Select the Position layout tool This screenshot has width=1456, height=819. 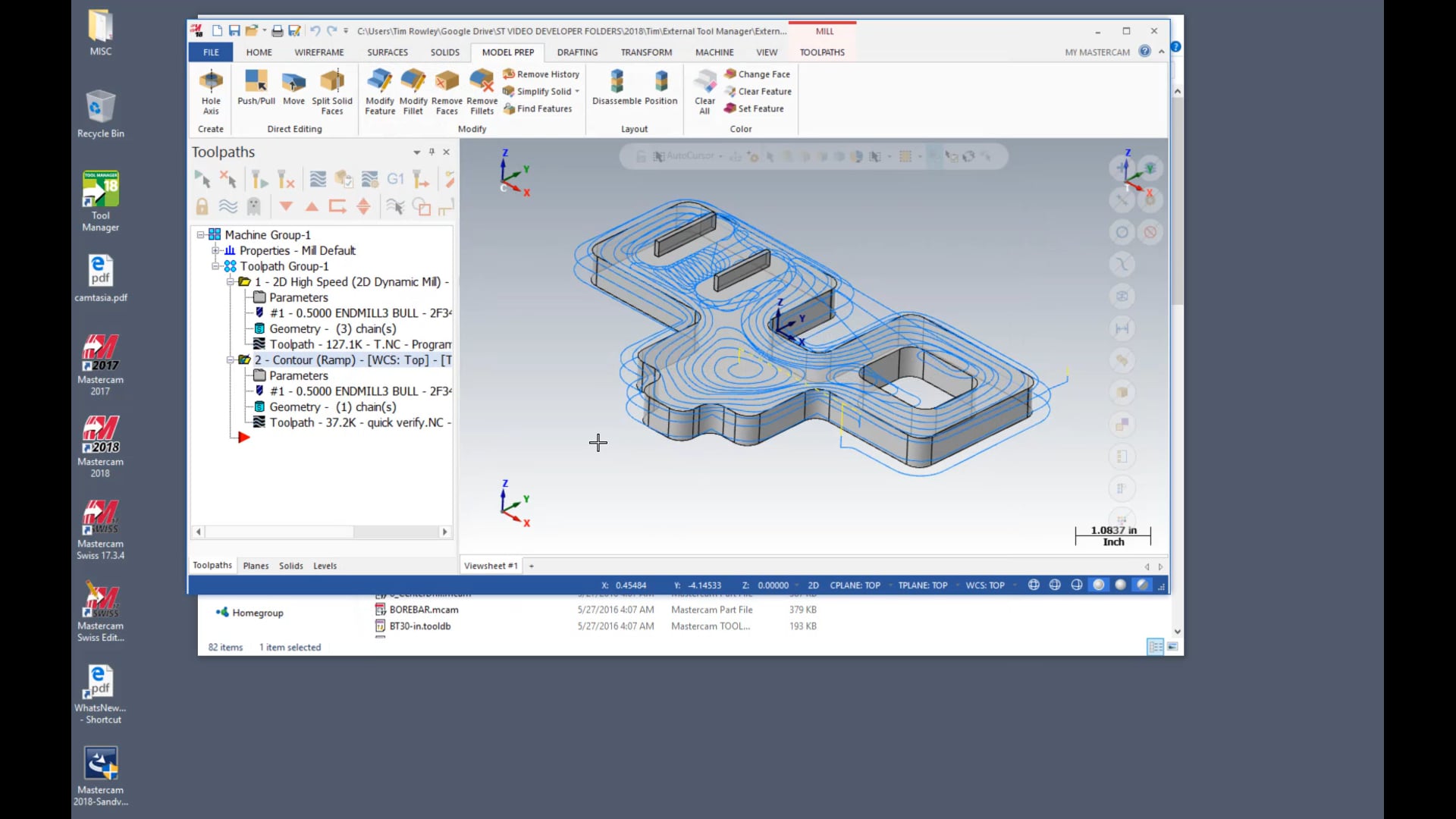661,87
